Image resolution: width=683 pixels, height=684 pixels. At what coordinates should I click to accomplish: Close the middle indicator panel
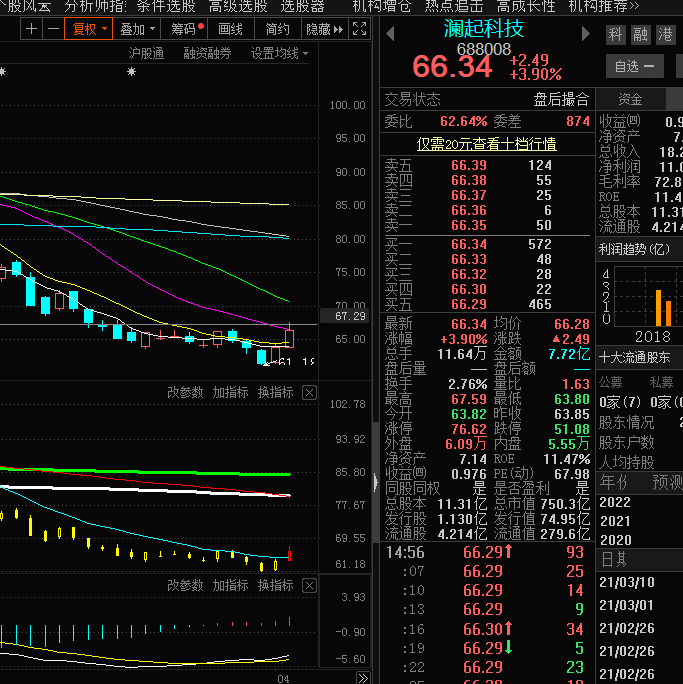pyautogui.click(x=309, y=393)
